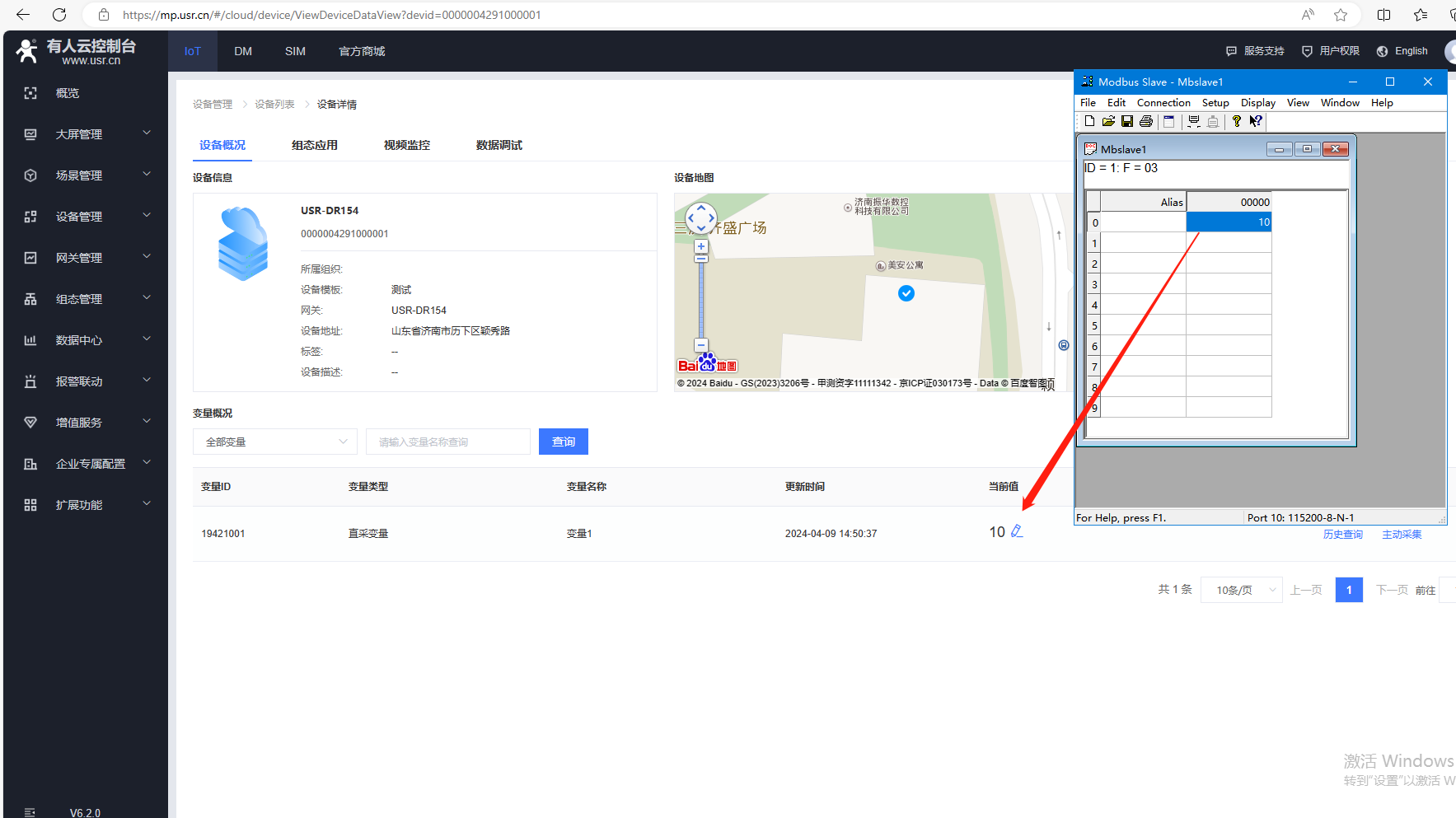Open the Connection menu in Modbus Slave
1456x818 pixels.
(1163, 103)
